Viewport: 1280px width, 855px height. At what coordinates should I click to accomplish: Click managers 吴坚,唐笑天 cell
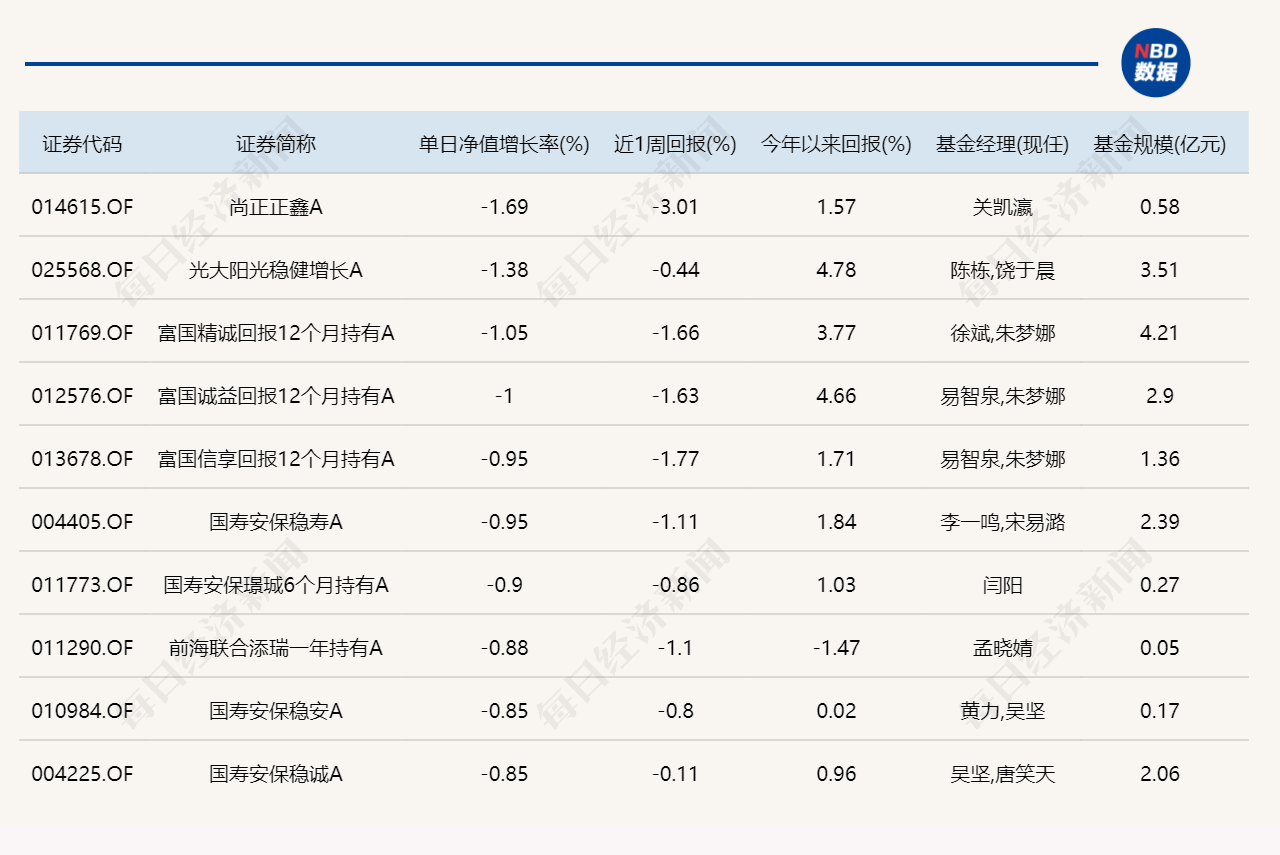(x=1002, y=774)
